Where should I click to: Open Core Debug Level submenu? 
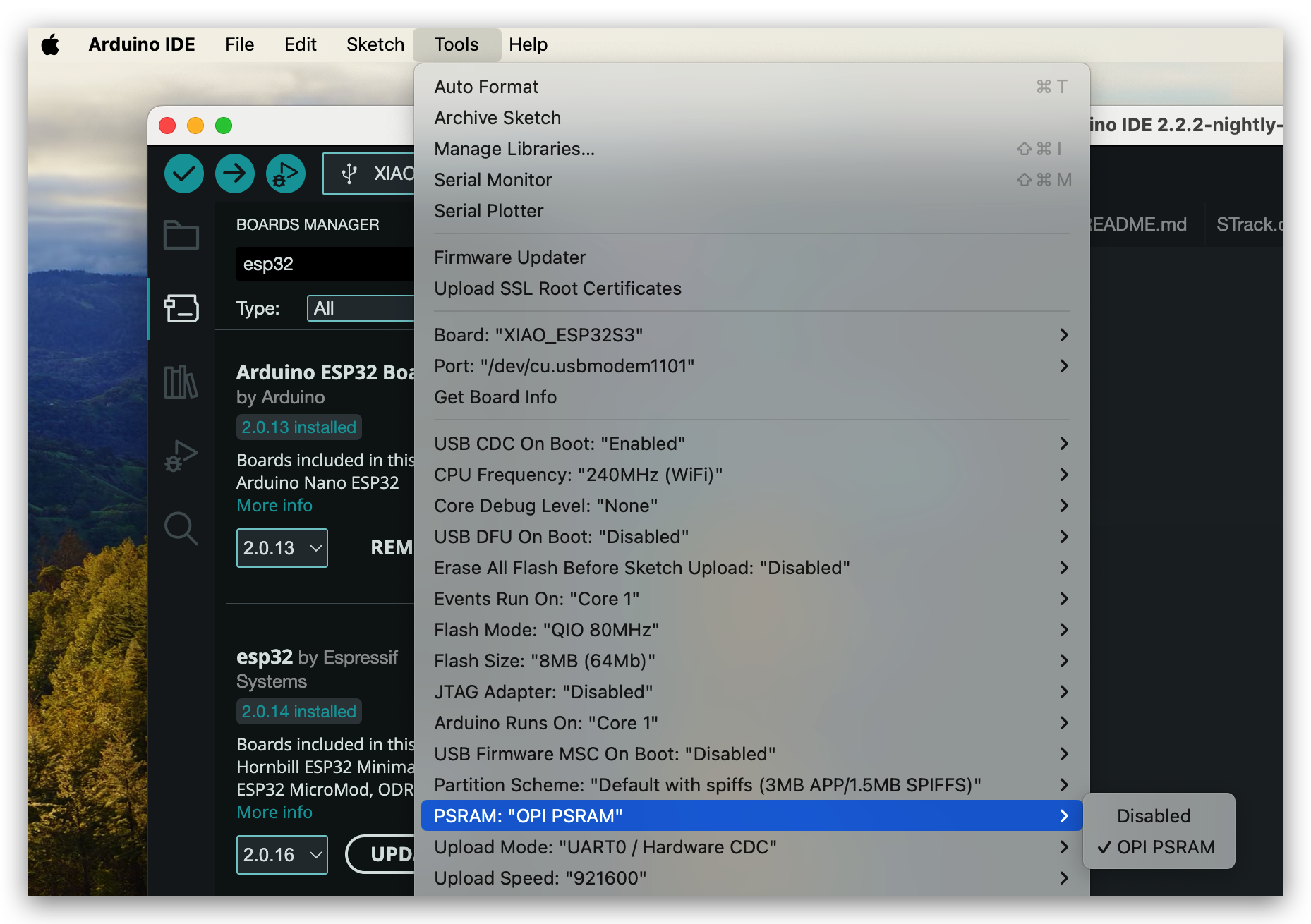(x=751, y=506)
